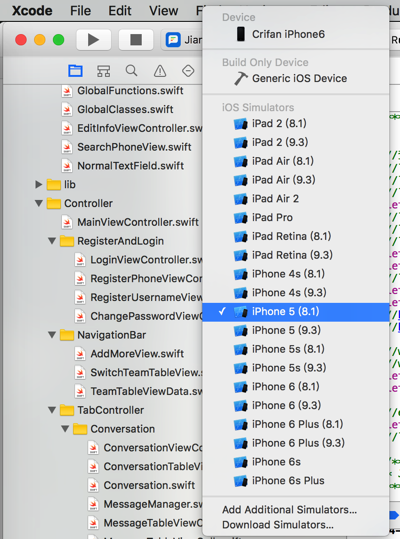Expand the lib folder disclosure triangle
The image size is (400, 539).
pos(38,185)
